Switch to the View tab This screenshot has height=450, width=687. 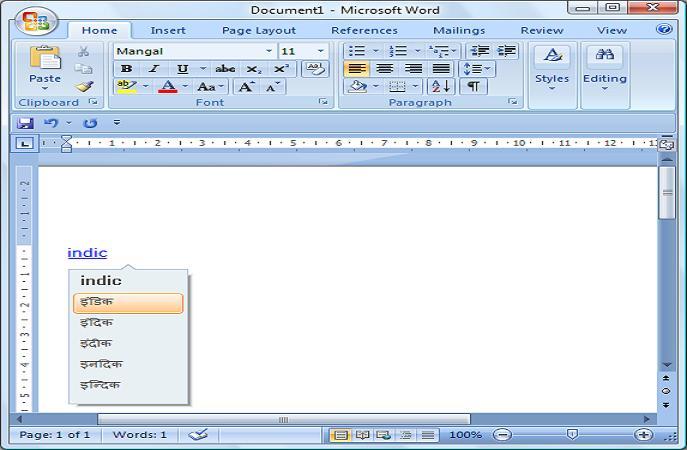[x=612, y=30]
